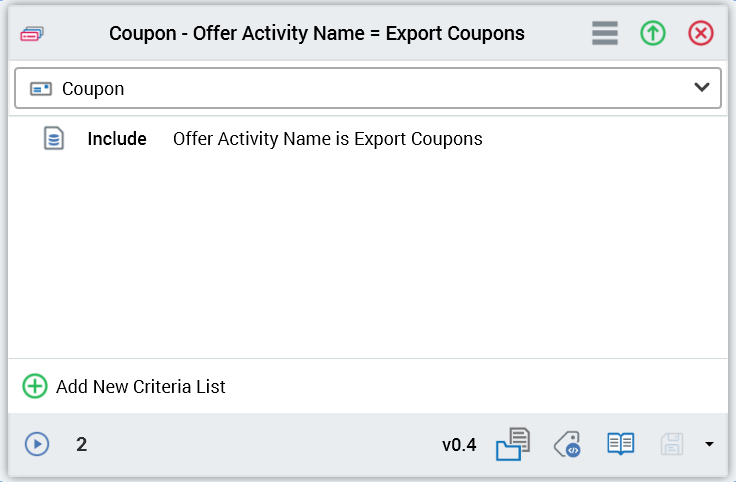Click the tag code icon
The width and height of the screenshot is (736, 482).
(x=567, y=444)
